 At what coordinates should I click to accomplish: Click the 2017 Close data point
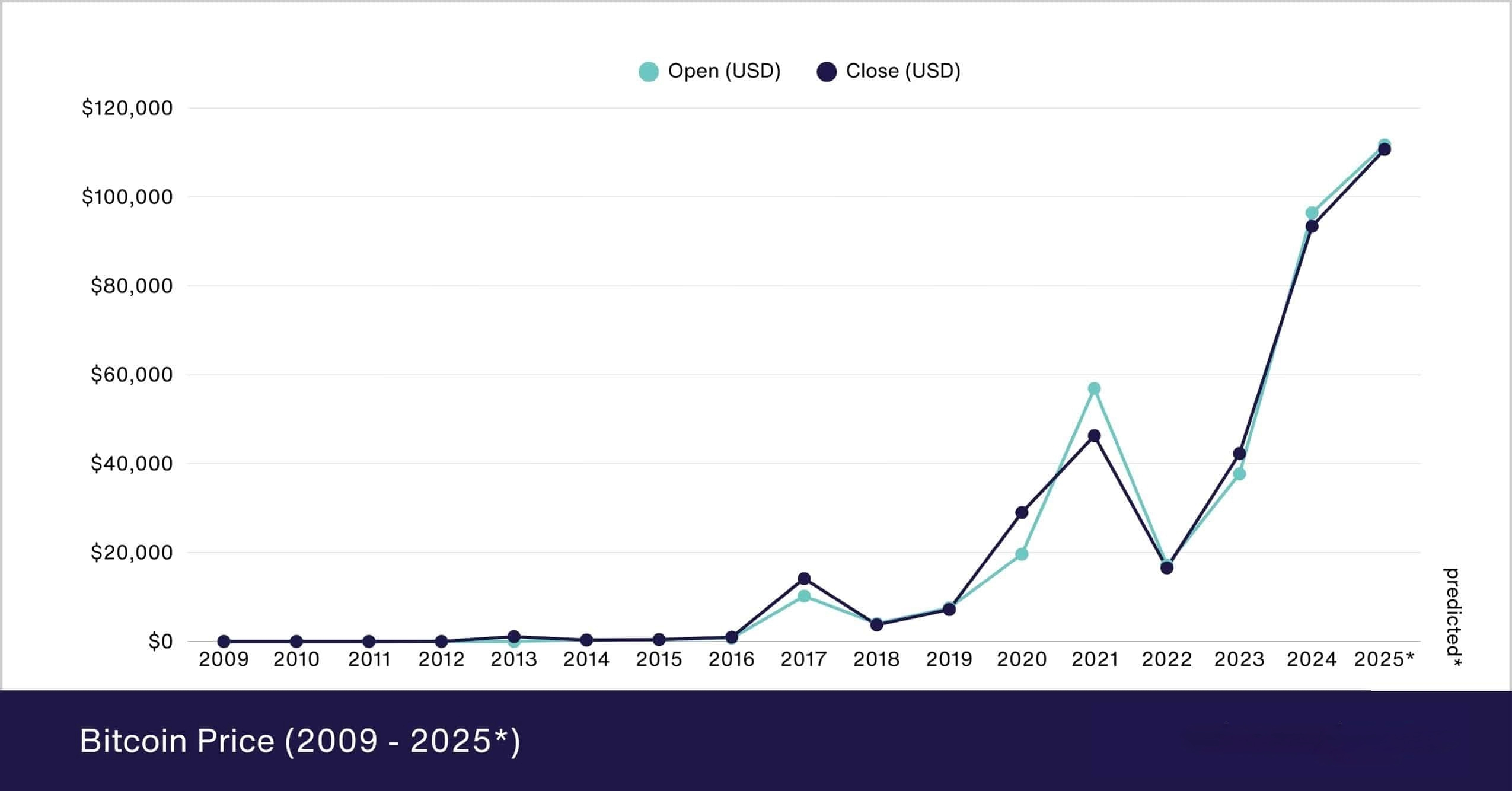point(804,578)
